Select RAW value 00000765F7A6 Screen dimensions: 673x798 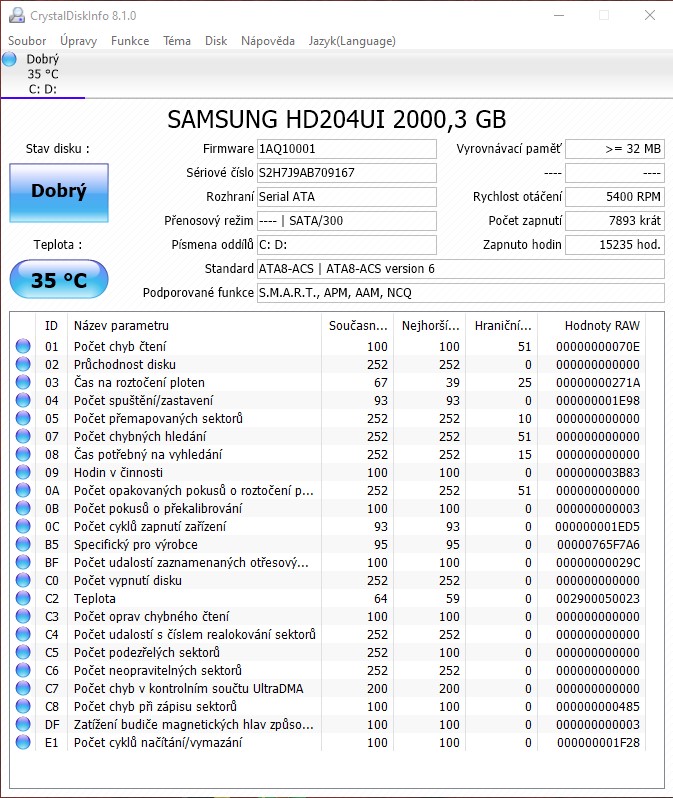tap(598, 544)
